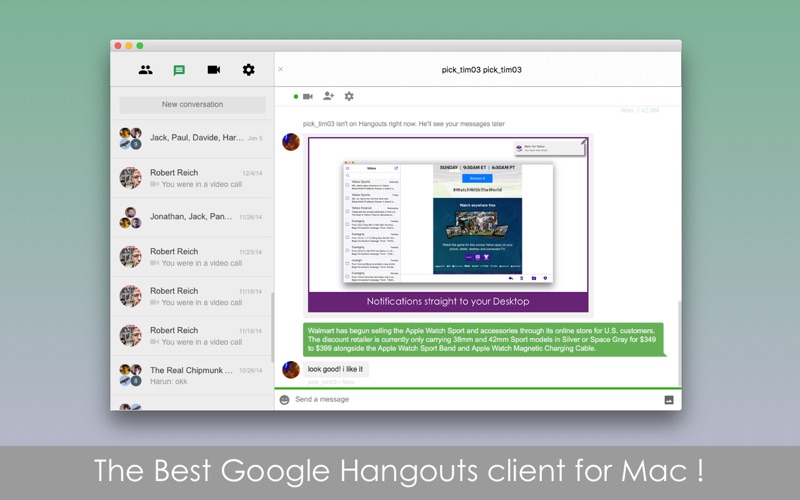Click the 'look good! i like it' message
Viewport: 800px width, 500px height.
(335, 369)
